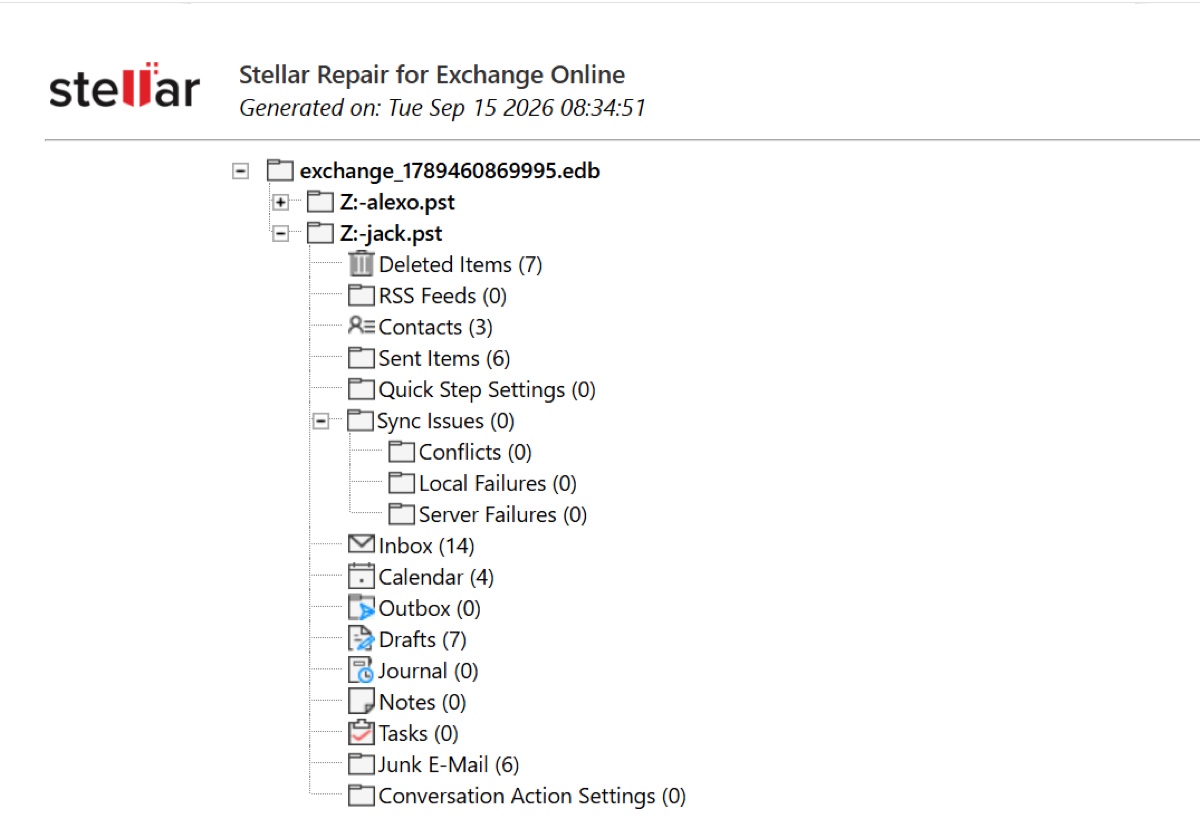Click the Journal clock icon
This screenshot has width=1200, height=831.
361,671
